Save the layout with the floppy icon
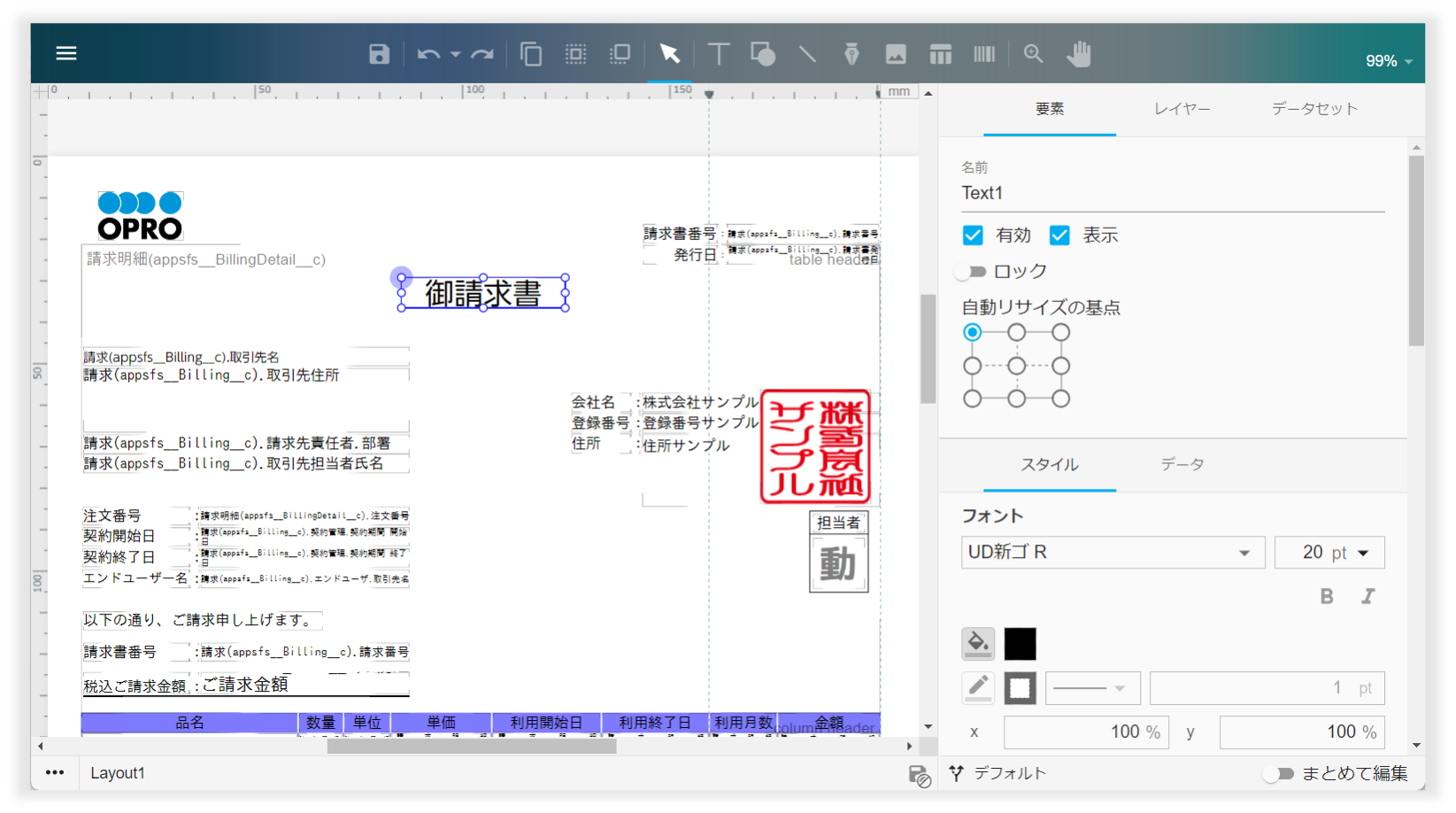Image resolution: width=1456 pixels, height=813 pixels. 379,54
